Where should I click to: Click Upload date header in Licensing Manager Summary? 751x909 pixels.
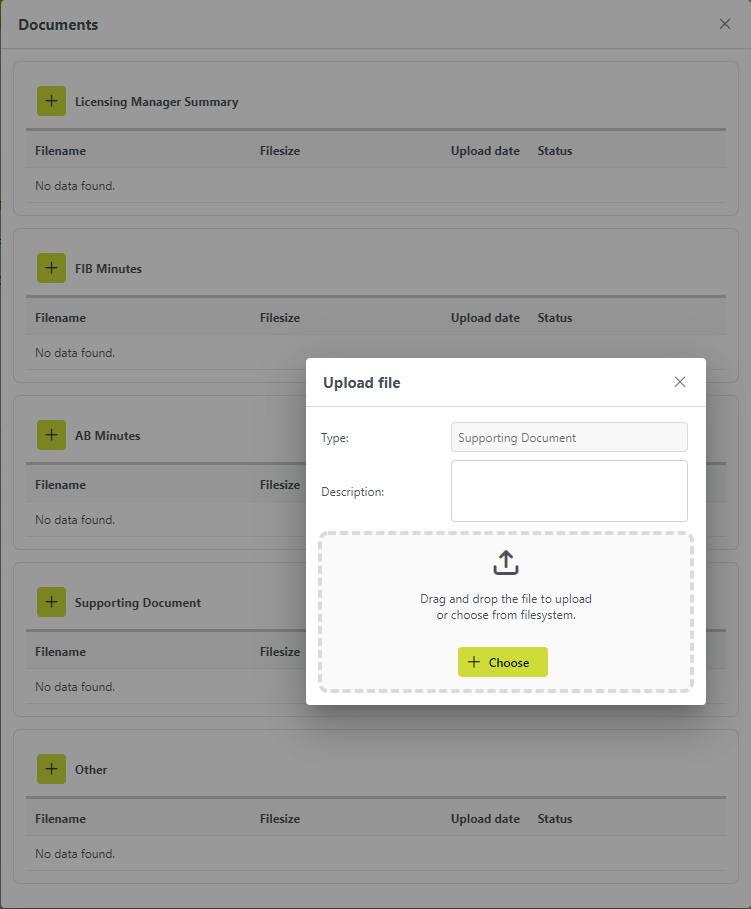coord(485,151)
